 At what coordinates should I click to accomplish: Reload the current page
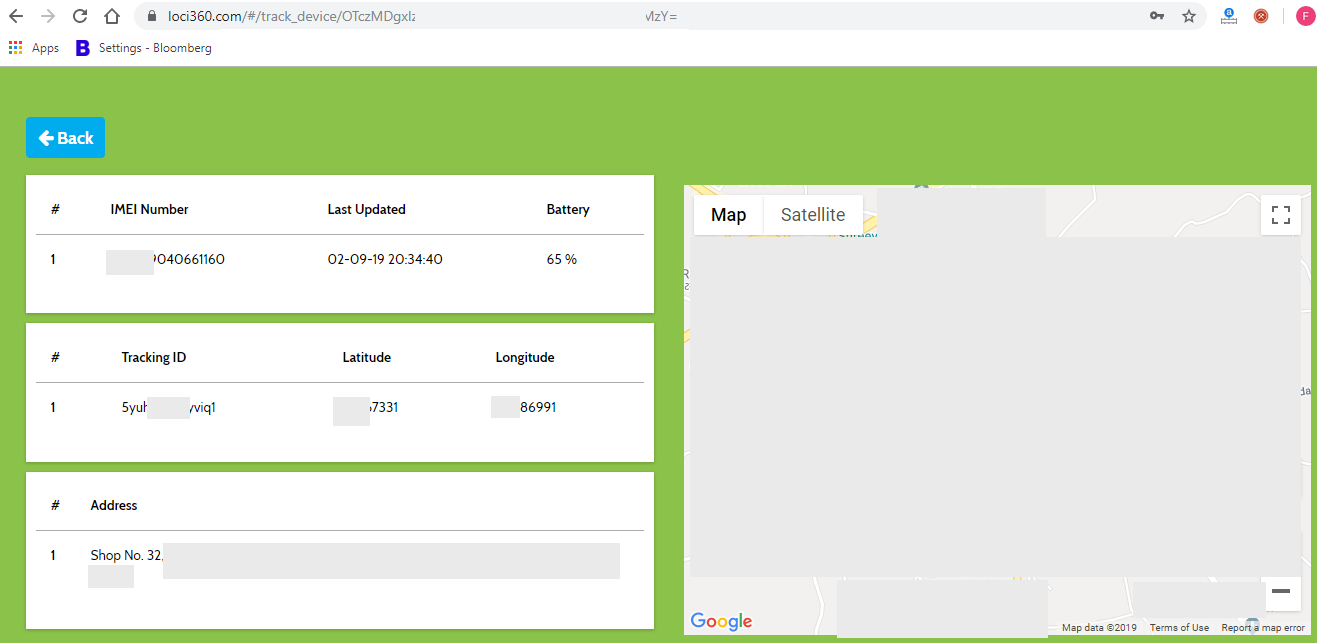coord(80,16)
